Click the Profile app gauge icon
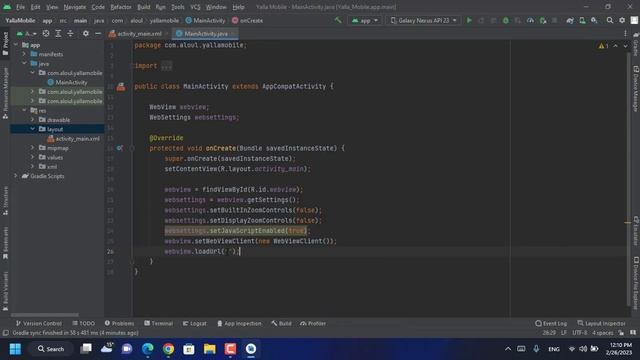The width and height of the screenshot is (640, 360). 530,20
